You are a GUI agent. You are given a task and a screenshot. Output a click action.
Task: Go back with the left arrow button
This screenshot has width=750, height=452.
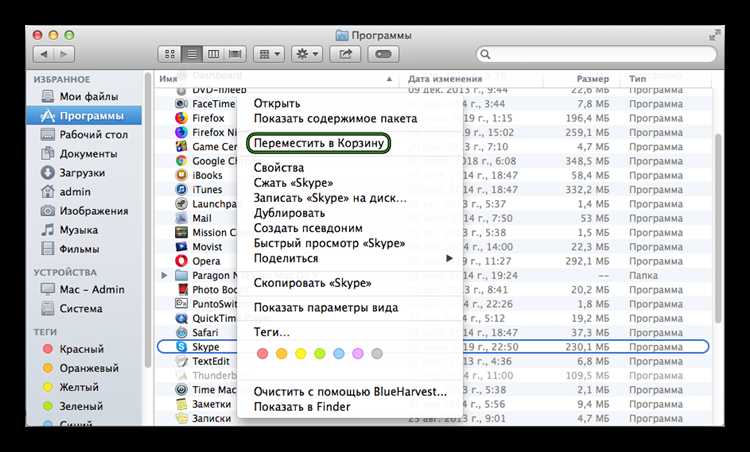(x=44, y=54)
